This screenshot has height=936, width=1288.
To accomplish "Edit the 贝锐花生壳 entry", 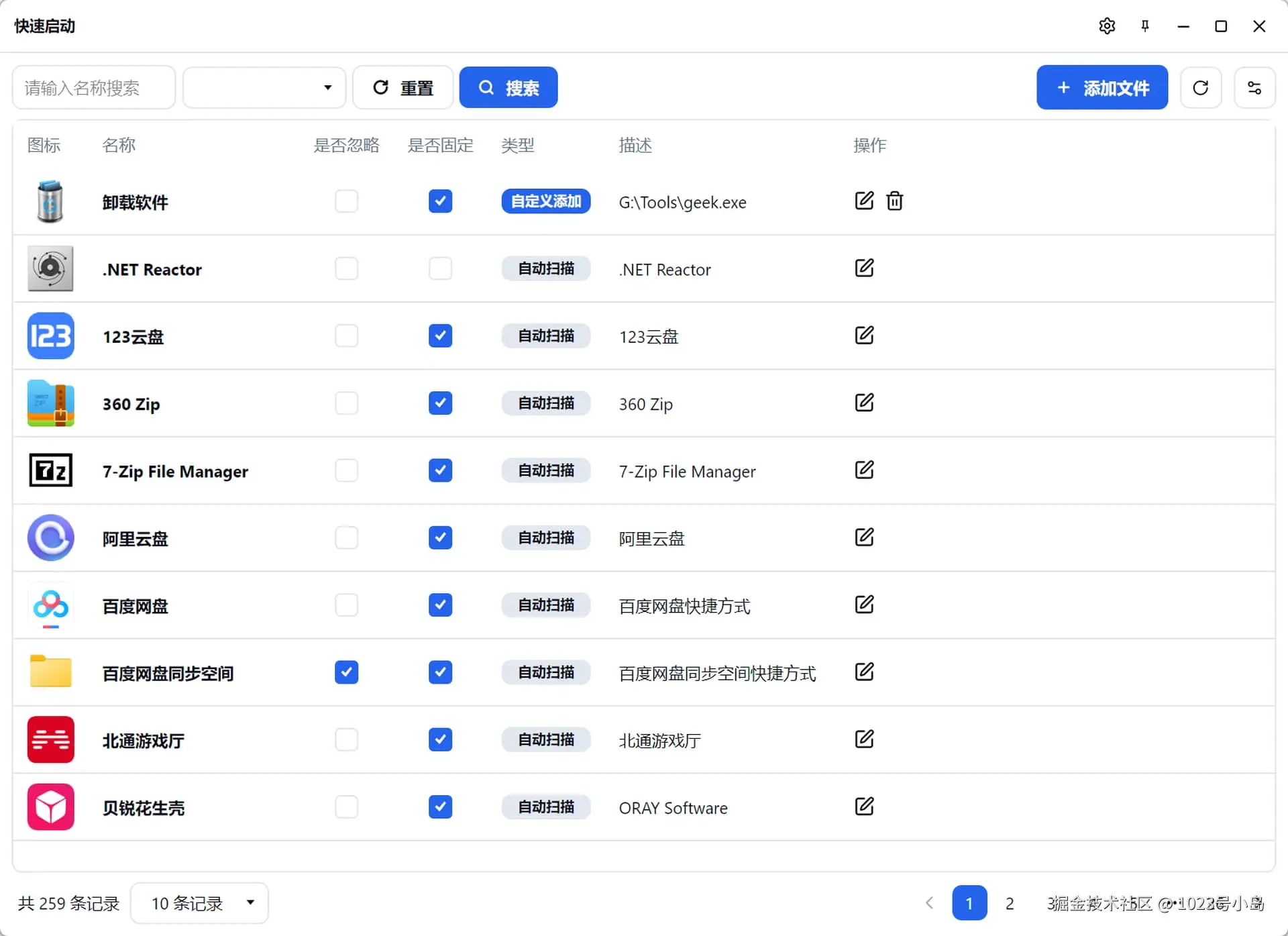I will coord(864,806).
